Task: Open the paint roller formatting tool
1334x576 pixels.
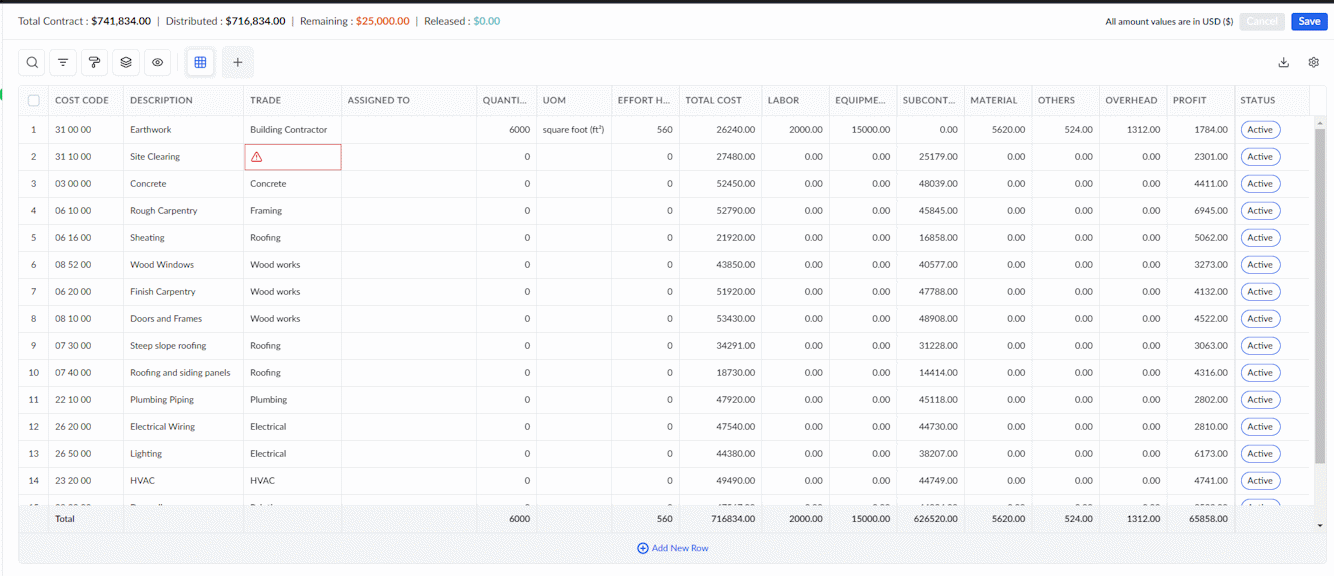Action: tap(94, 62)
